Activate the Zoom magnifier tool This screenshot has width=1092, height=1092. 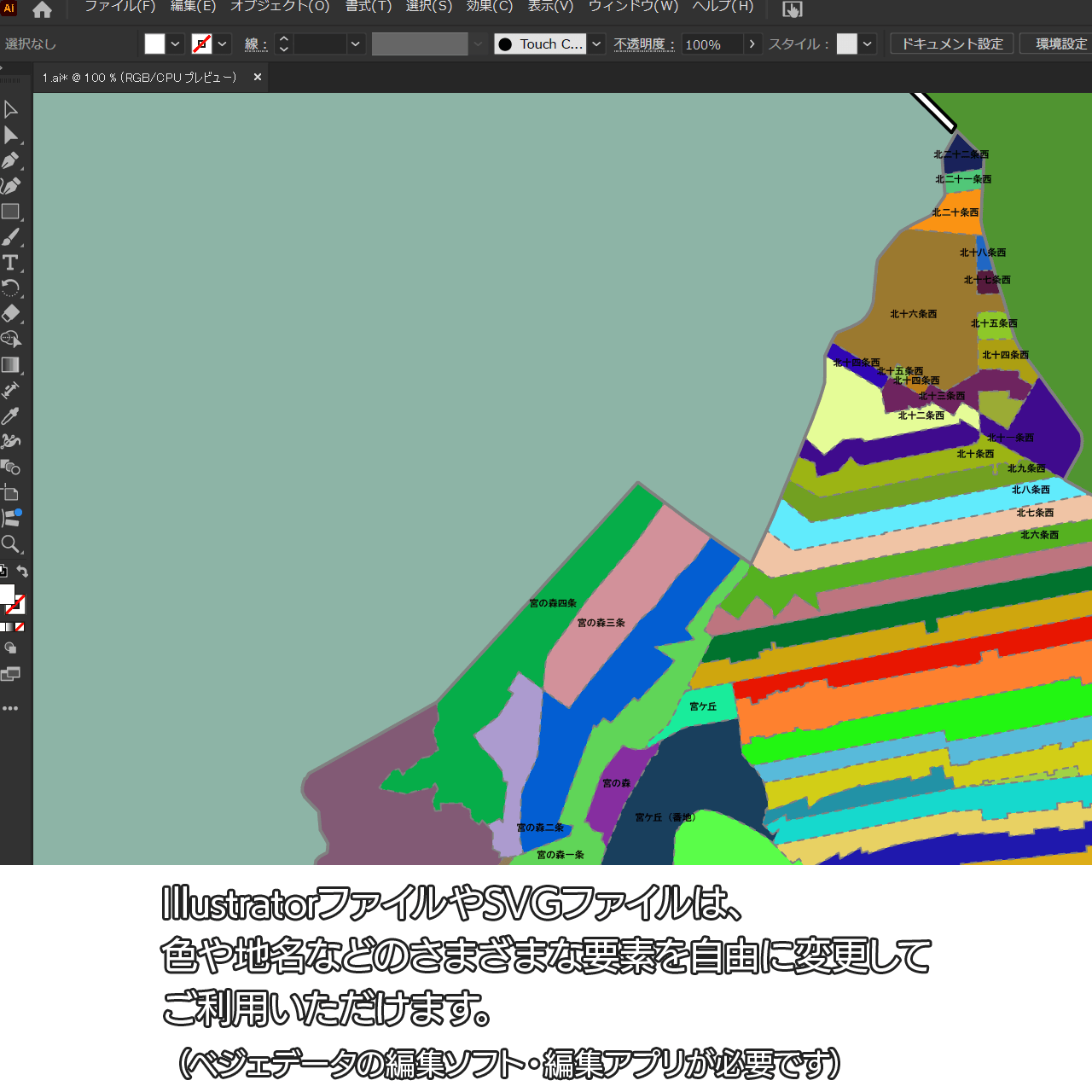coord(10,544)
